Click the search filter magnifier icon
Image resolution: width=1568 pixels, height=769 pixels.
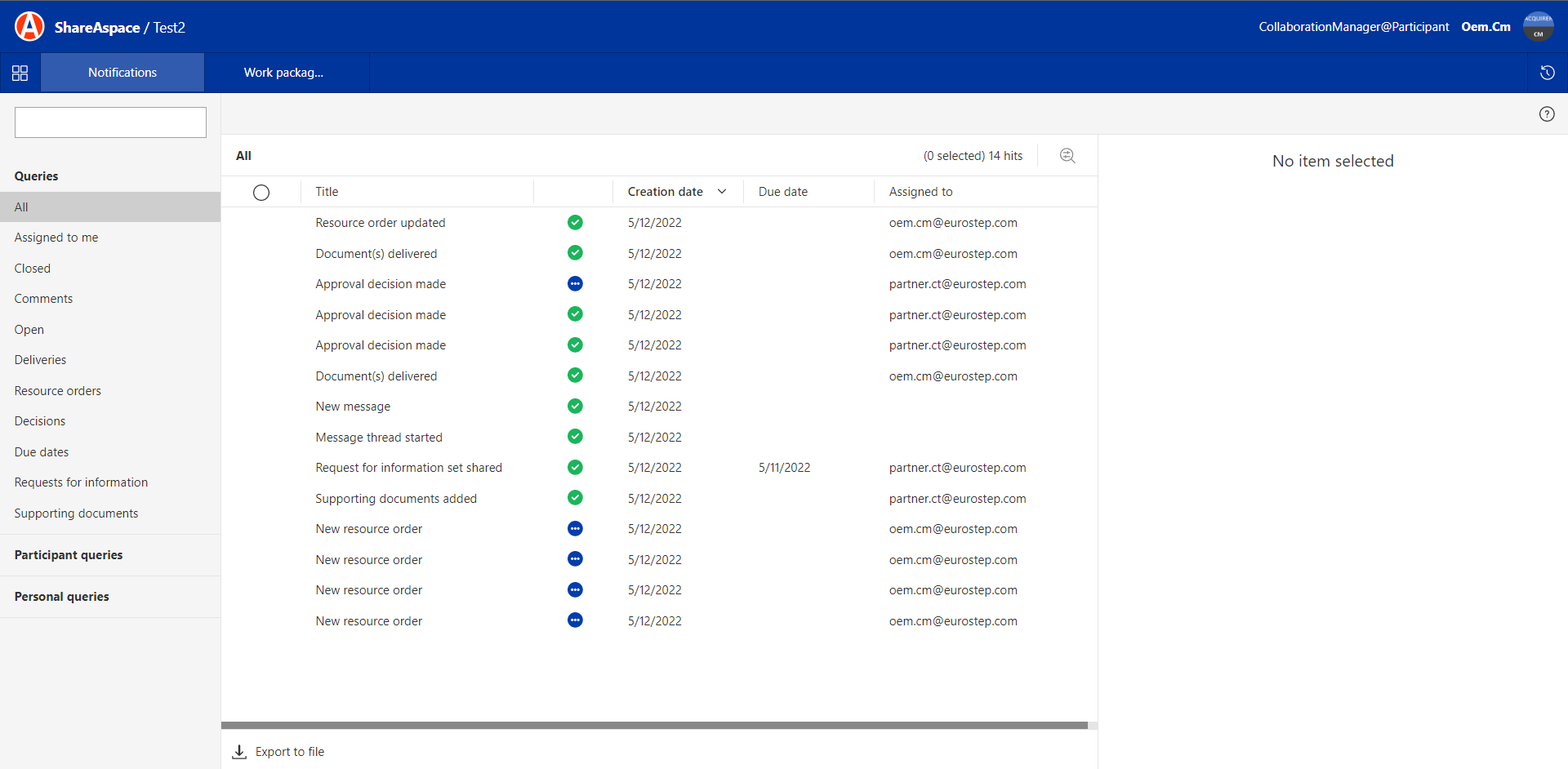[x=1067, y=156]
